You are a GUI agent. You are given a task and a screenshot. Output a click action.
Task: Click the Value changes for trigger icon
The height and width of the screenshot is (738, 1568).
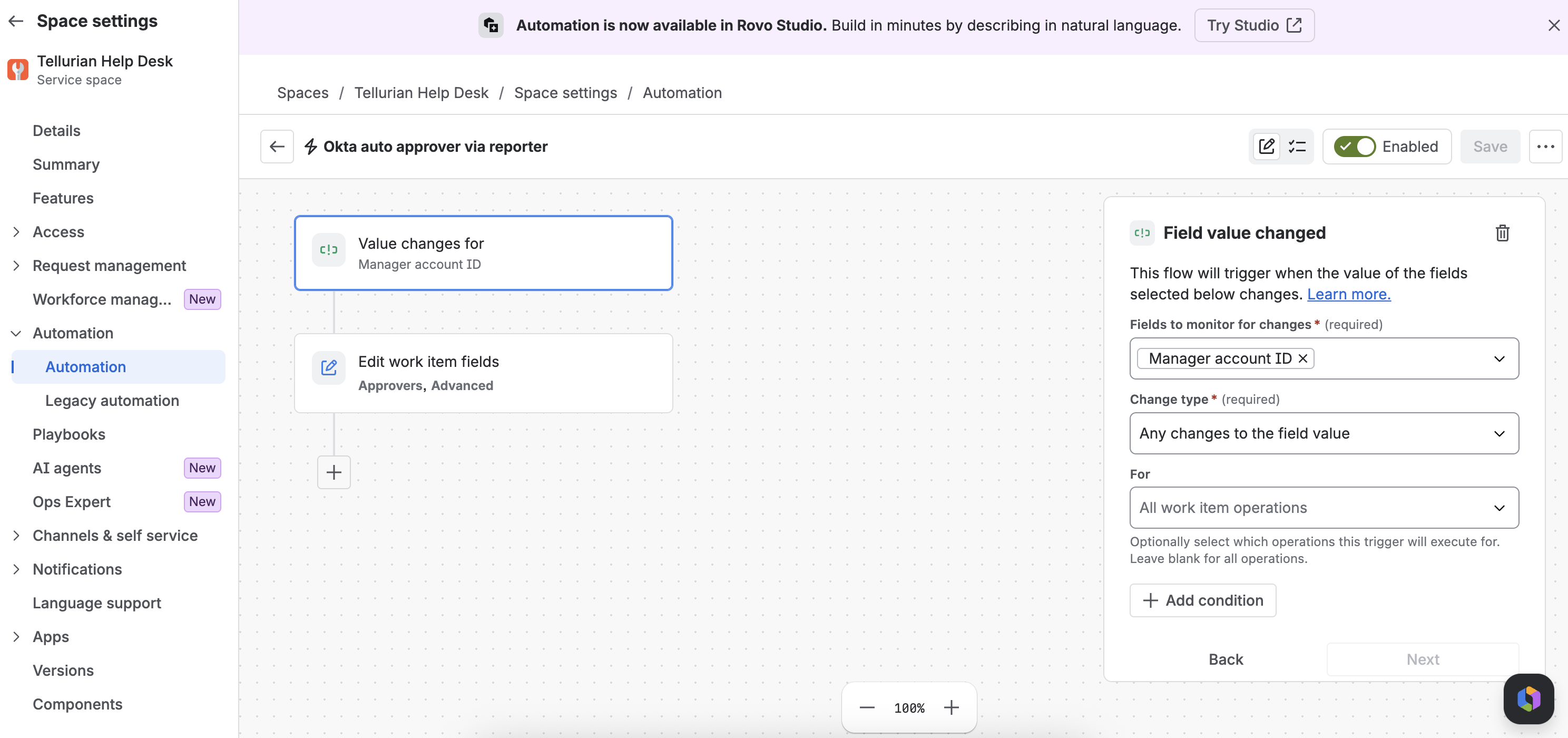click(x=329, y=250)
